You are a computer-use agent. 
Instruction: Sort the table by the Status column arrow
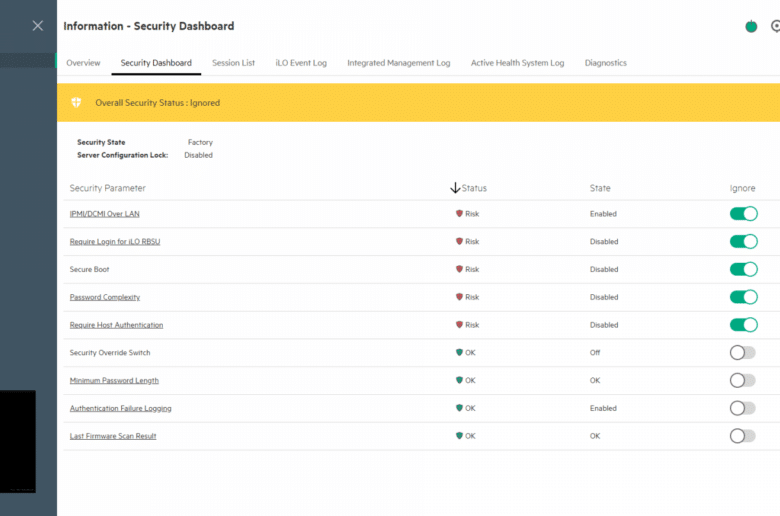[x=455, y=188]
